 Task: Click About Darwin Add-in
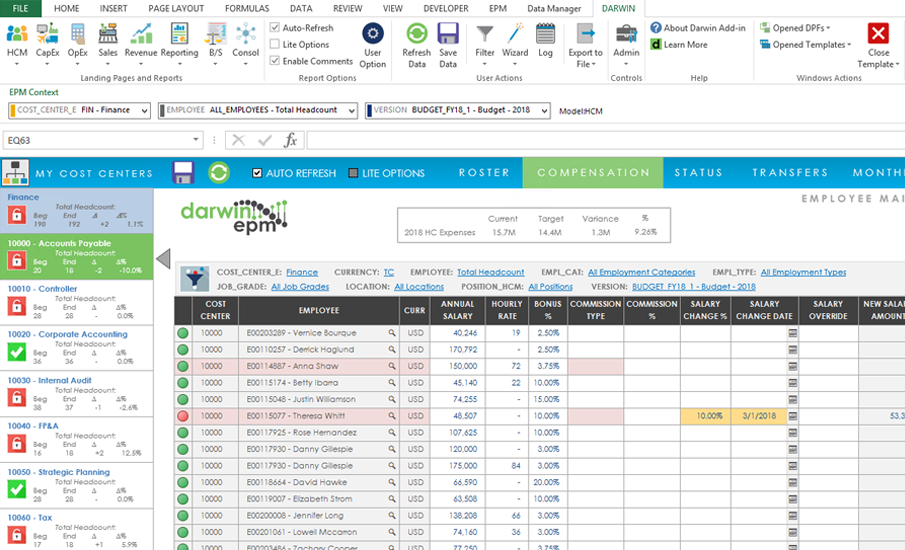(698, 28)
